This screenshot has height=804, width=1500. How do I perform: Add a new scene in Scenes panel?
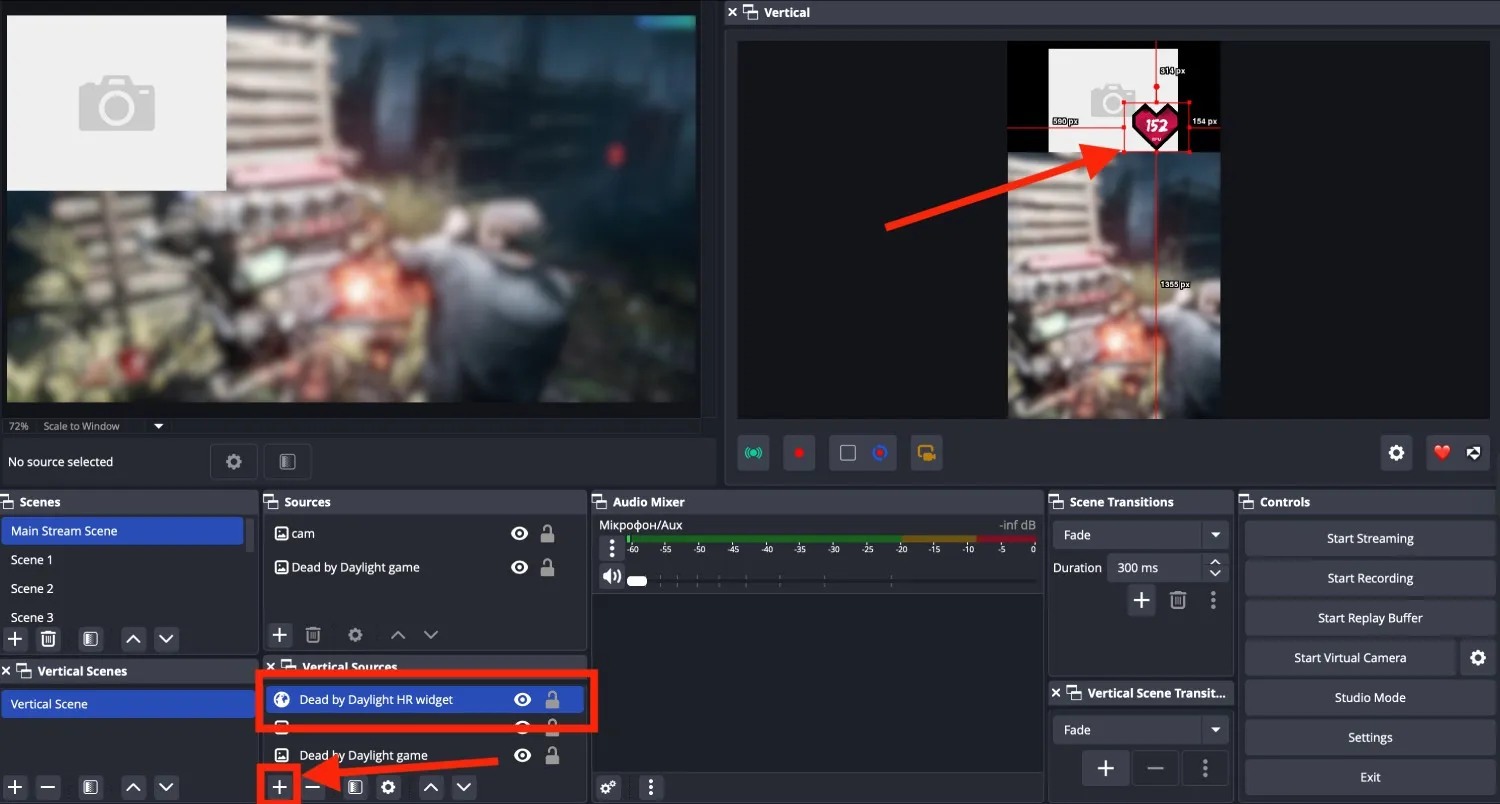tap(15, 638)
